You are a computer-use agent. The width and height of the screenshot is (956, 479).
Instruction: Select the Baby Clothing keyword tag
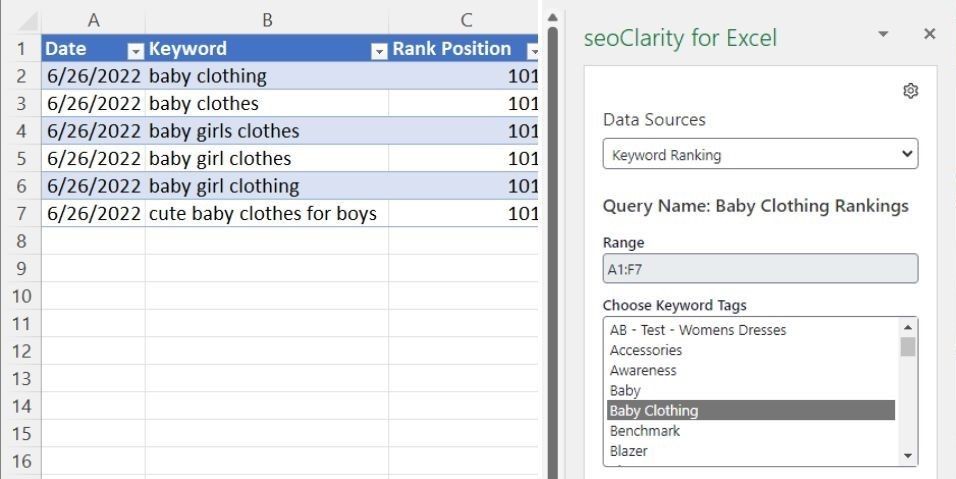[654, 410]
